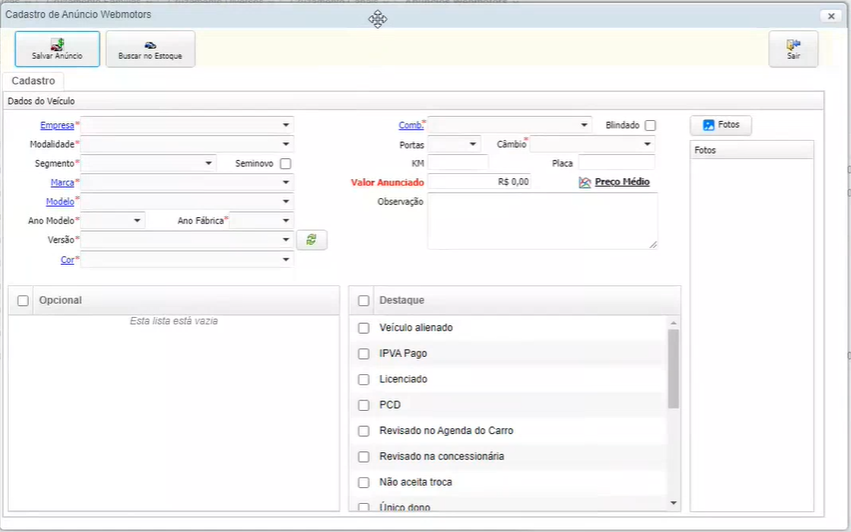Open the Ano Modelo dropdown

137,220
